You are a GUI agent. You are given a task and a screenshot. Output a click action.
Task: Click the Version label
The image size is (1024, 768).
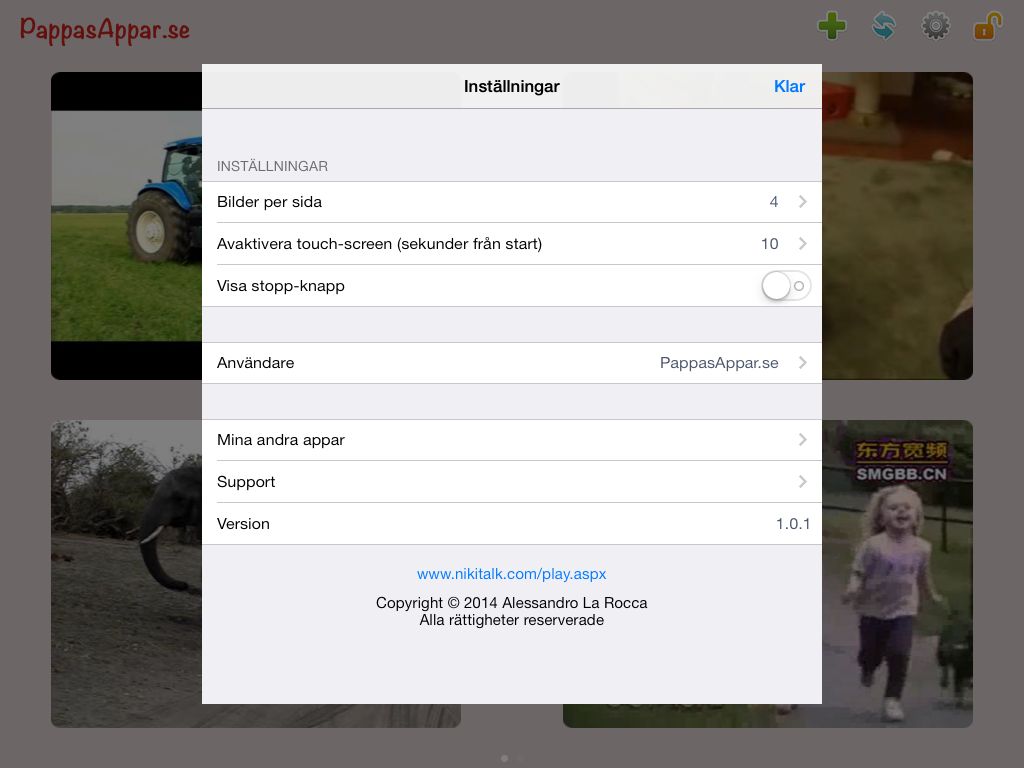point(243,524)
